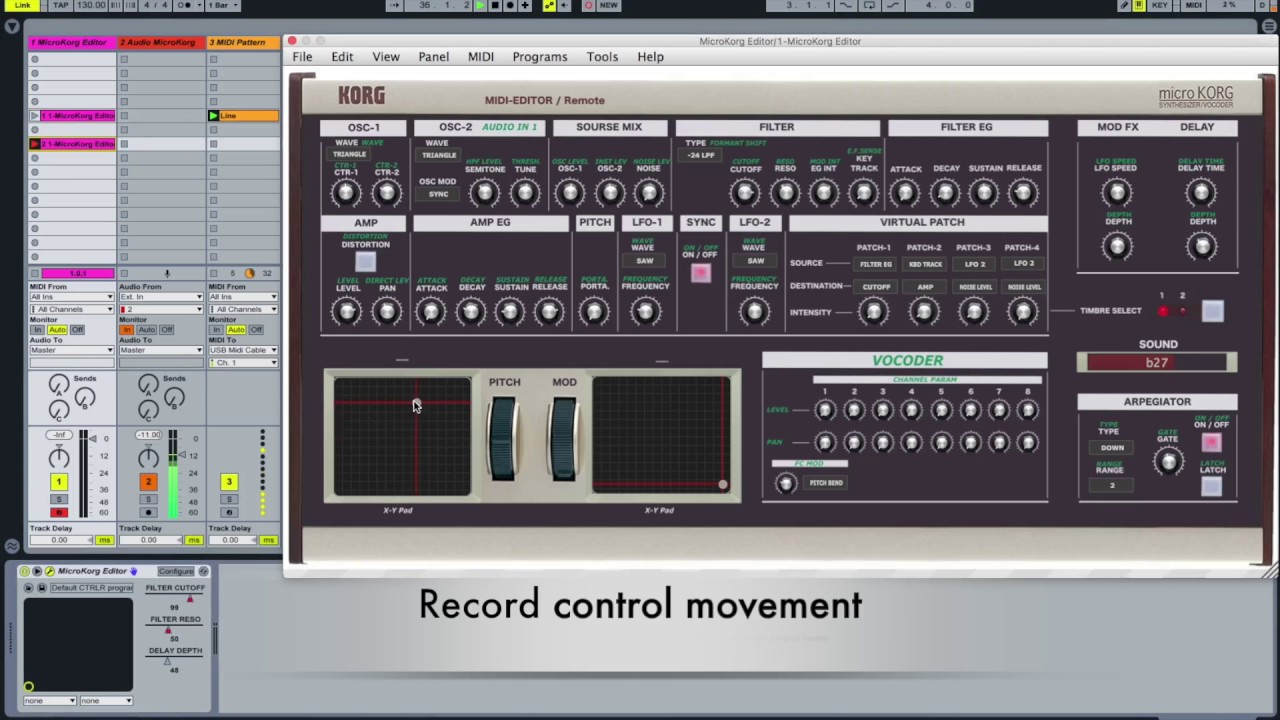Open the Tools menu
This screenshot has width=1280, height=720.
coord(602,57)
